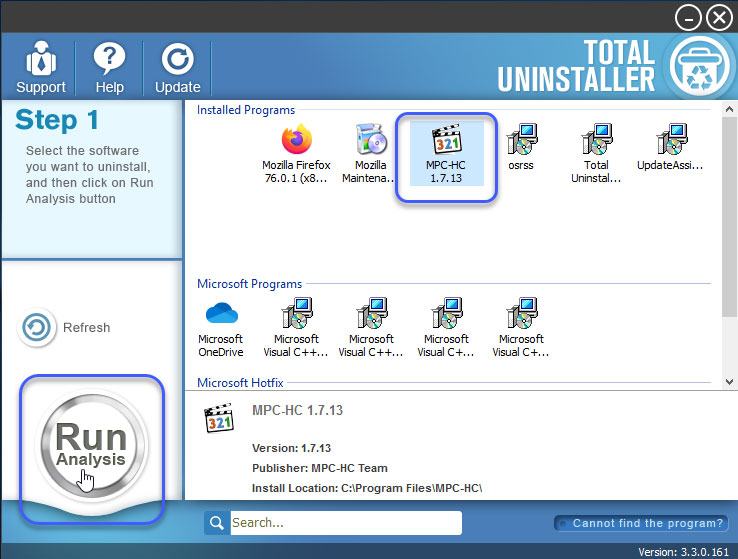This screenshot has width=738, height=559.
Task: Click the MPC-HC icon in details pane
Action: coord(219,418)
